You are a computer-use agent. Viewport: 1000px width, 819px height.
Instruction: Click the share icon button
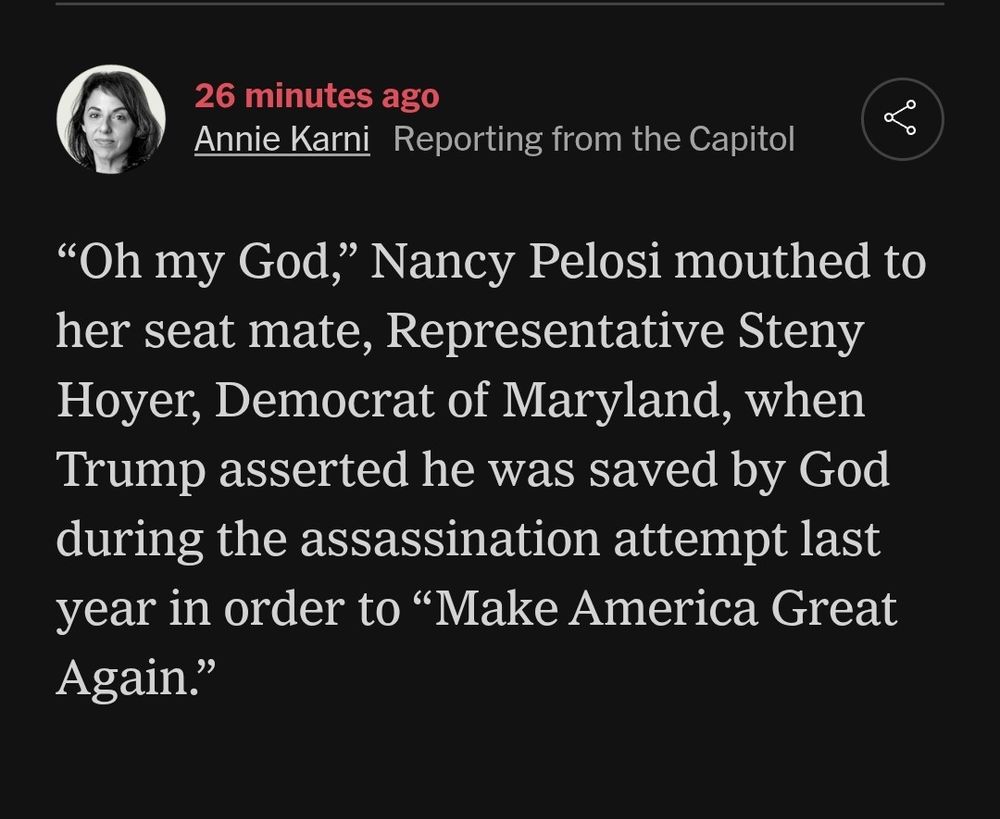pyautogui.click(x=901, y=118)
